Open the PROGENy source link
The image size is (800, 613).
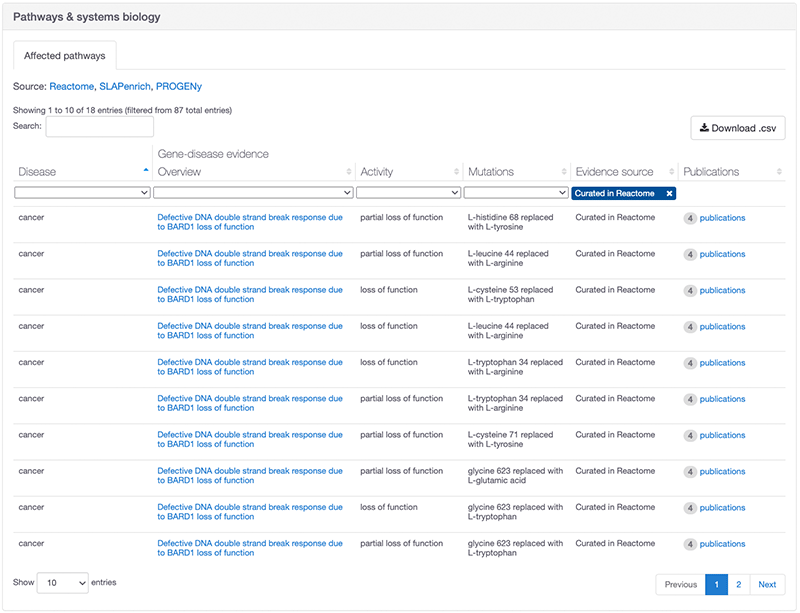179,86
